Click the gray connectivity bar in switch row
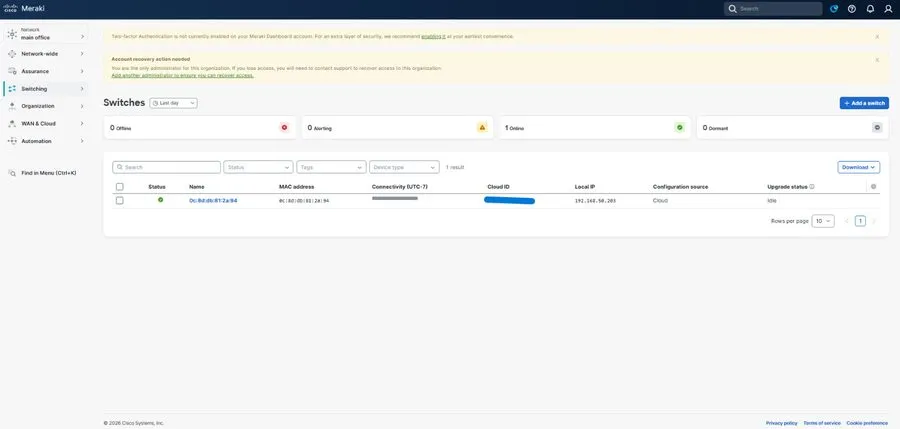 (395, 198)
